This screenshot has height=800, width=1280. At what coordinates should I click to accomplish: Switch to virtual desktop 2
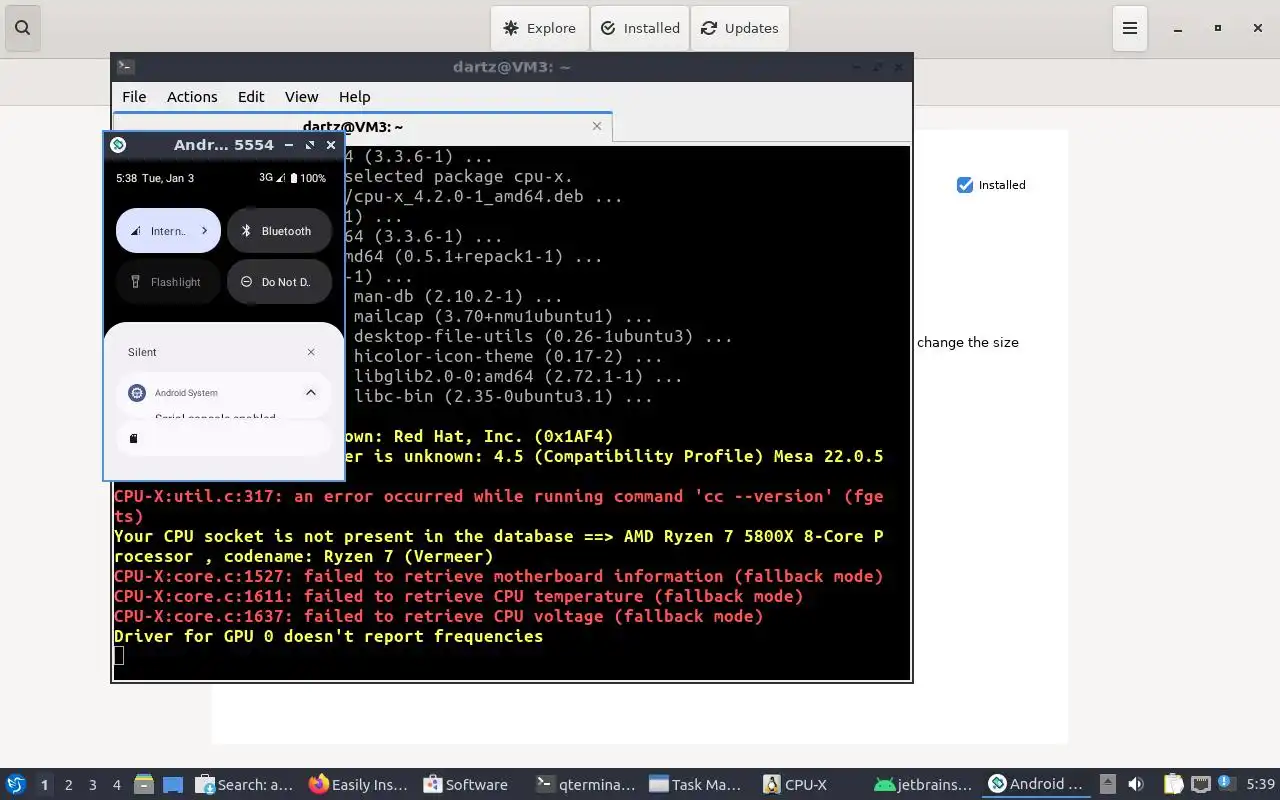click(x=68, y=785)
